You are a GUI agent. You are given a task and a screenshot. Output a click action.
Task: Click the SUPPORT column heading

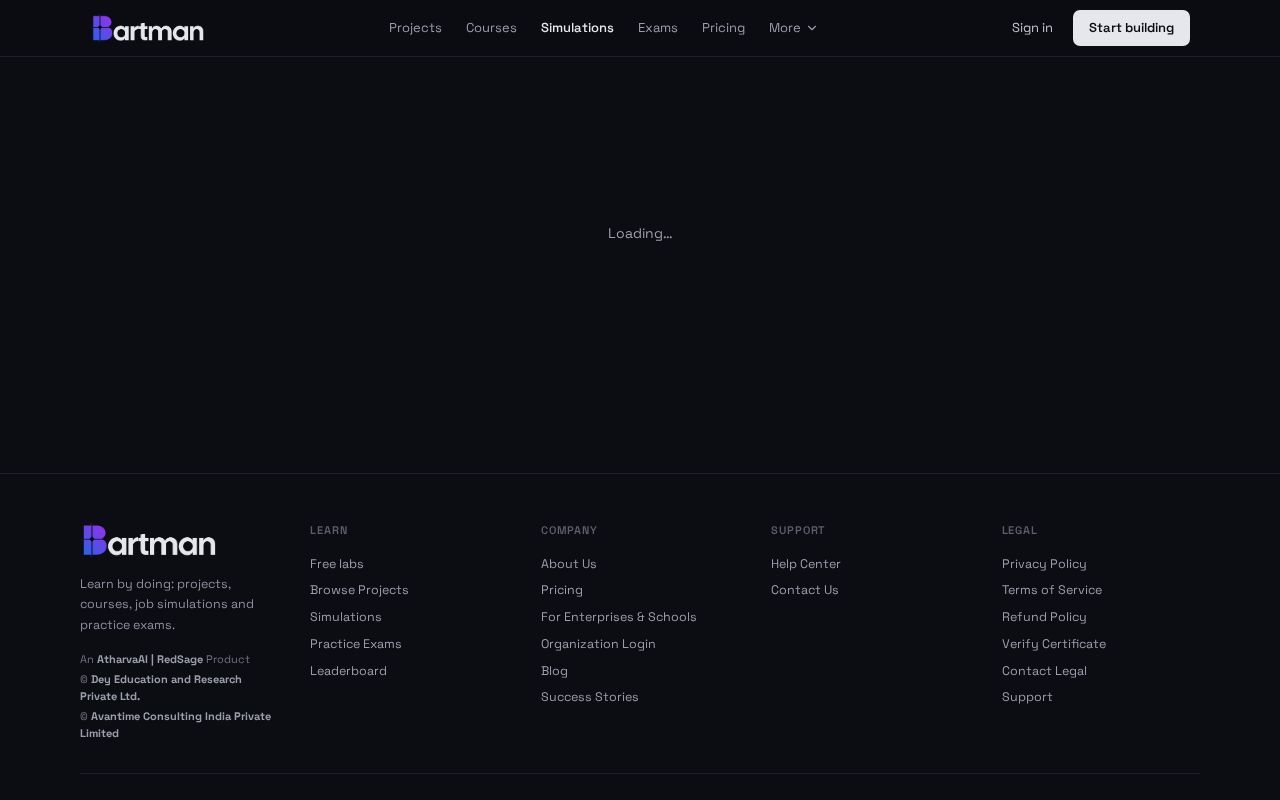pyautogui.click(x=798, y=530)
